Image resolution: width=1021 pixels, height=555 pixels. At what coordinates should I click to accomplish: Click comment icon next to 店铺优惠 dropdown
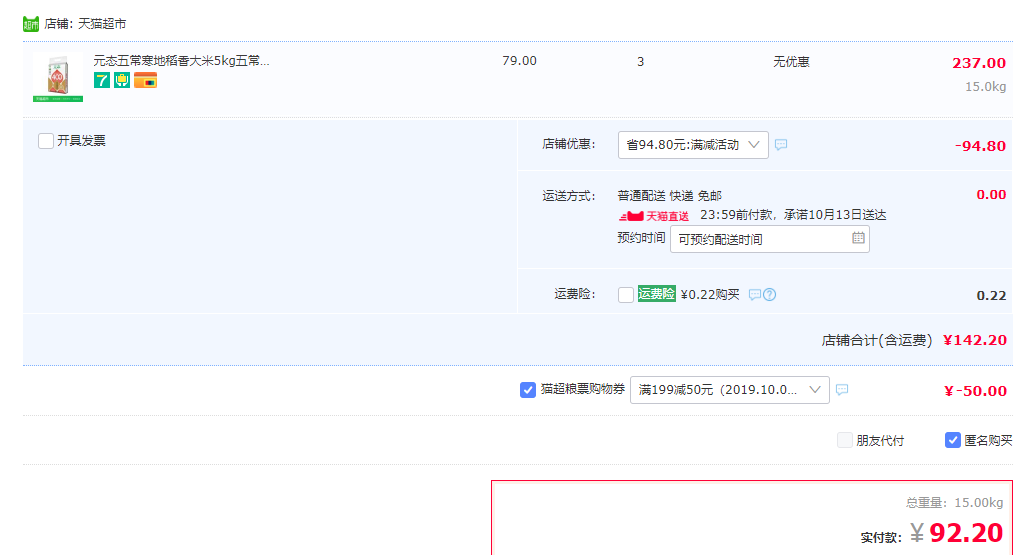(x=781, y=145)
